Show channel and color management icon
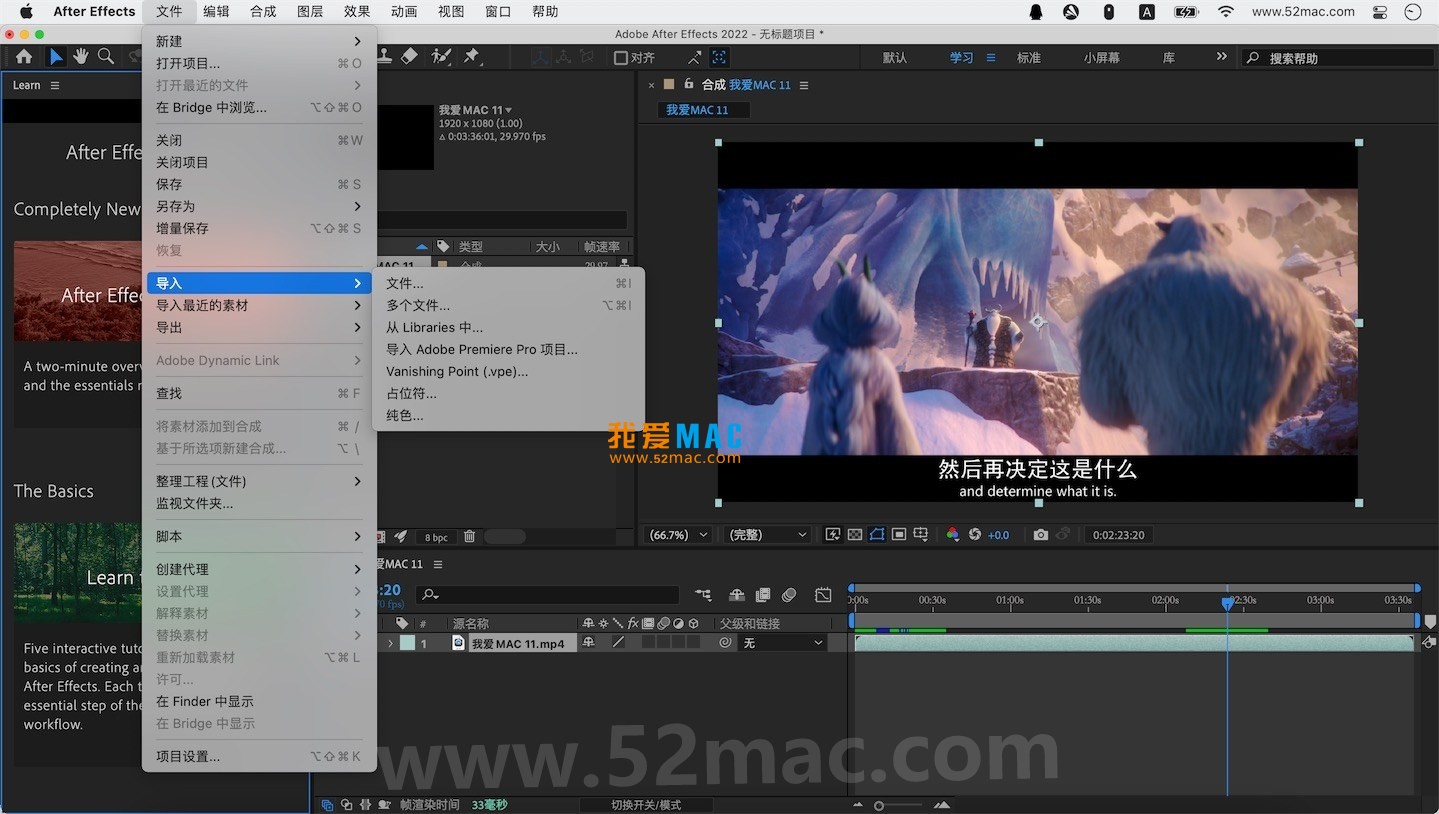Image resolution: width=1439 pixels, height=814 pixels. pyautogui.click(x=953, y=535)
